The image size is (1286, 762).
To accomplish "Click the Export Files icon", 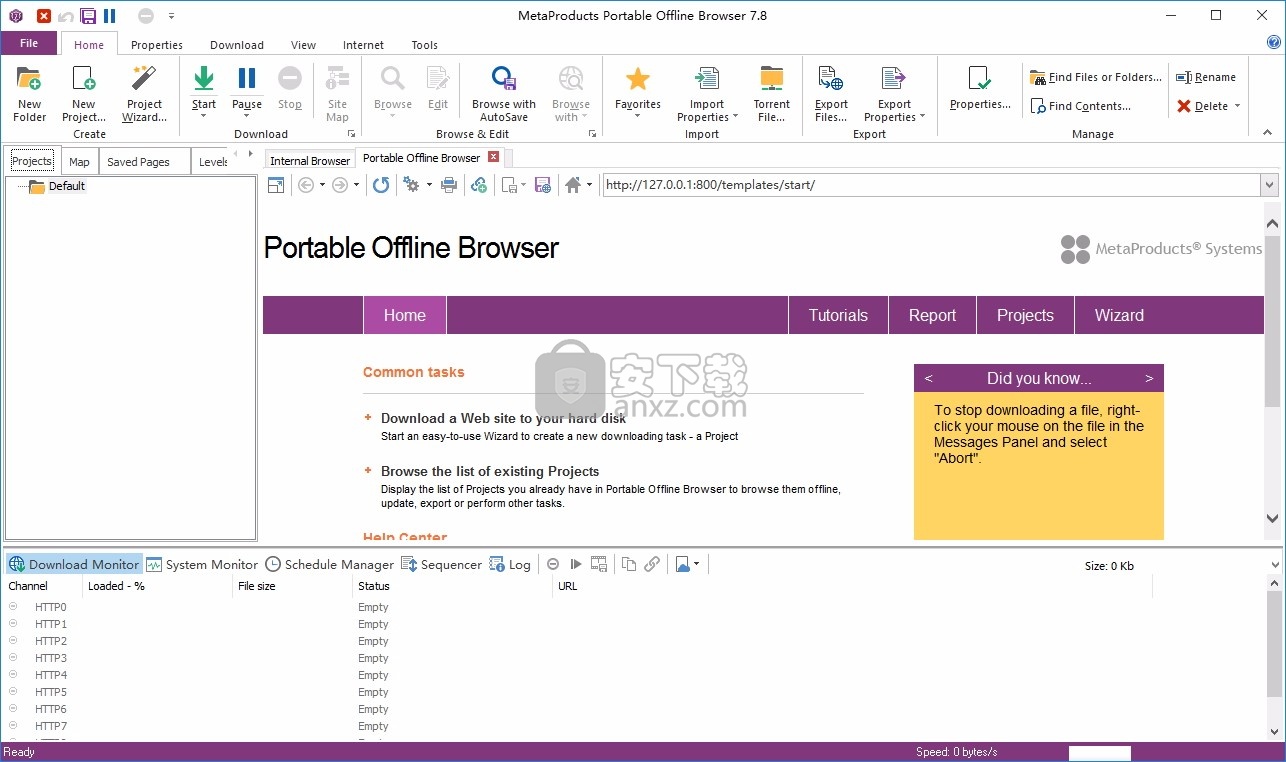I will pos(831,79).
